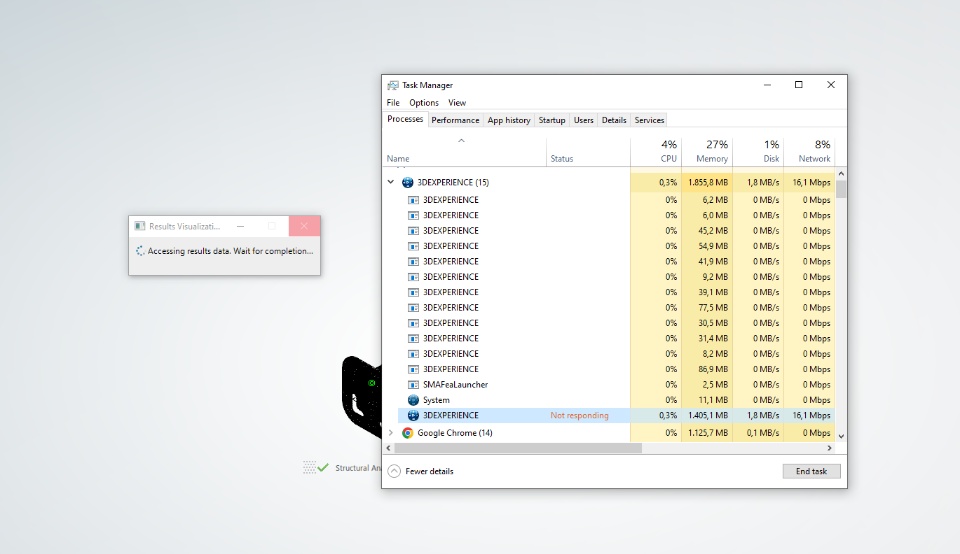The width and height of the screenshot is (960, 554).
Task: Click the 3DEXPERIENCE (15) group globe icon
Action: pos(407,182)
